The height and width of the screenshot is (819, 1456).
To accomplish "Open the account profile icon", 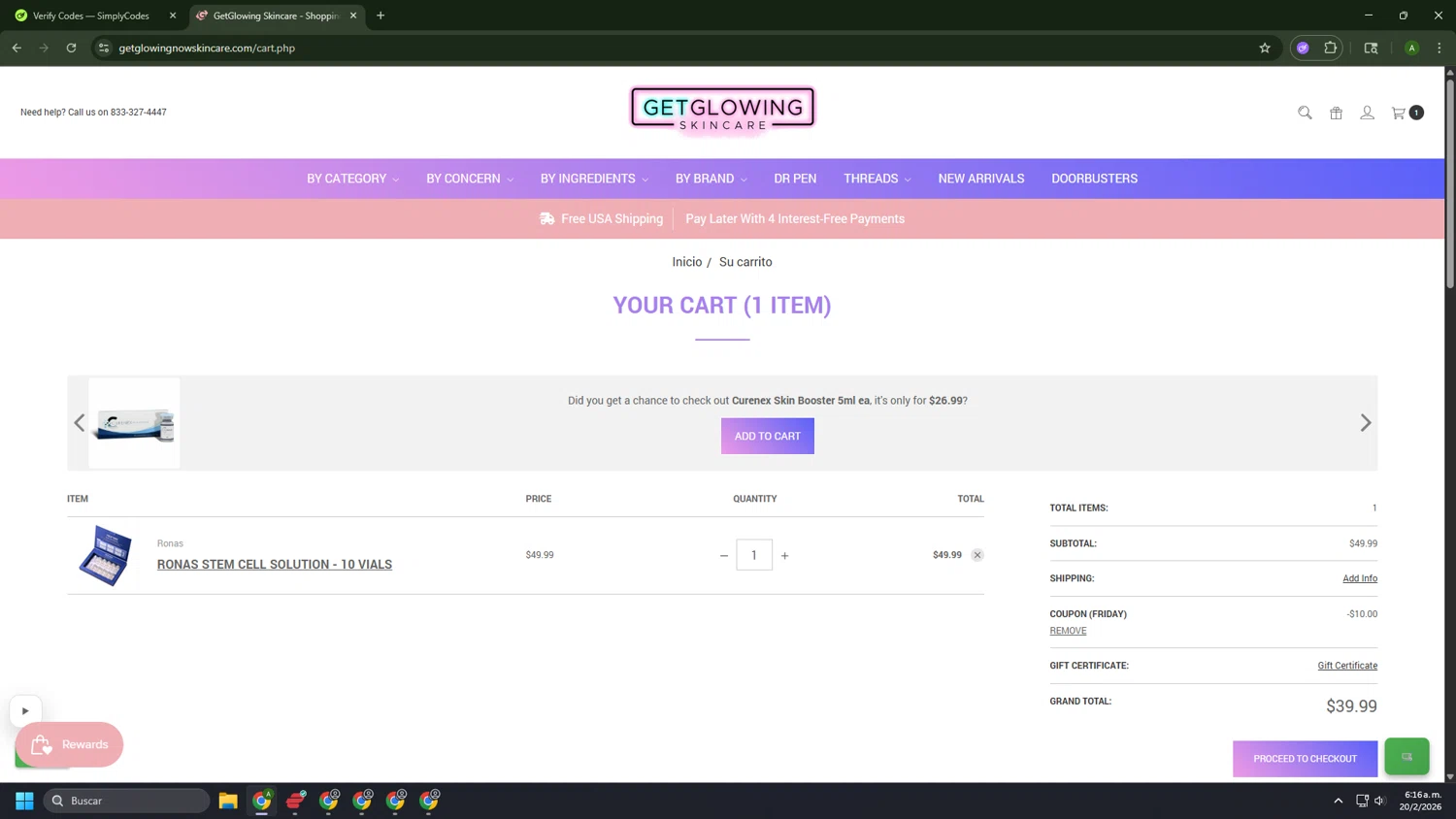I will pos(1367,113).
